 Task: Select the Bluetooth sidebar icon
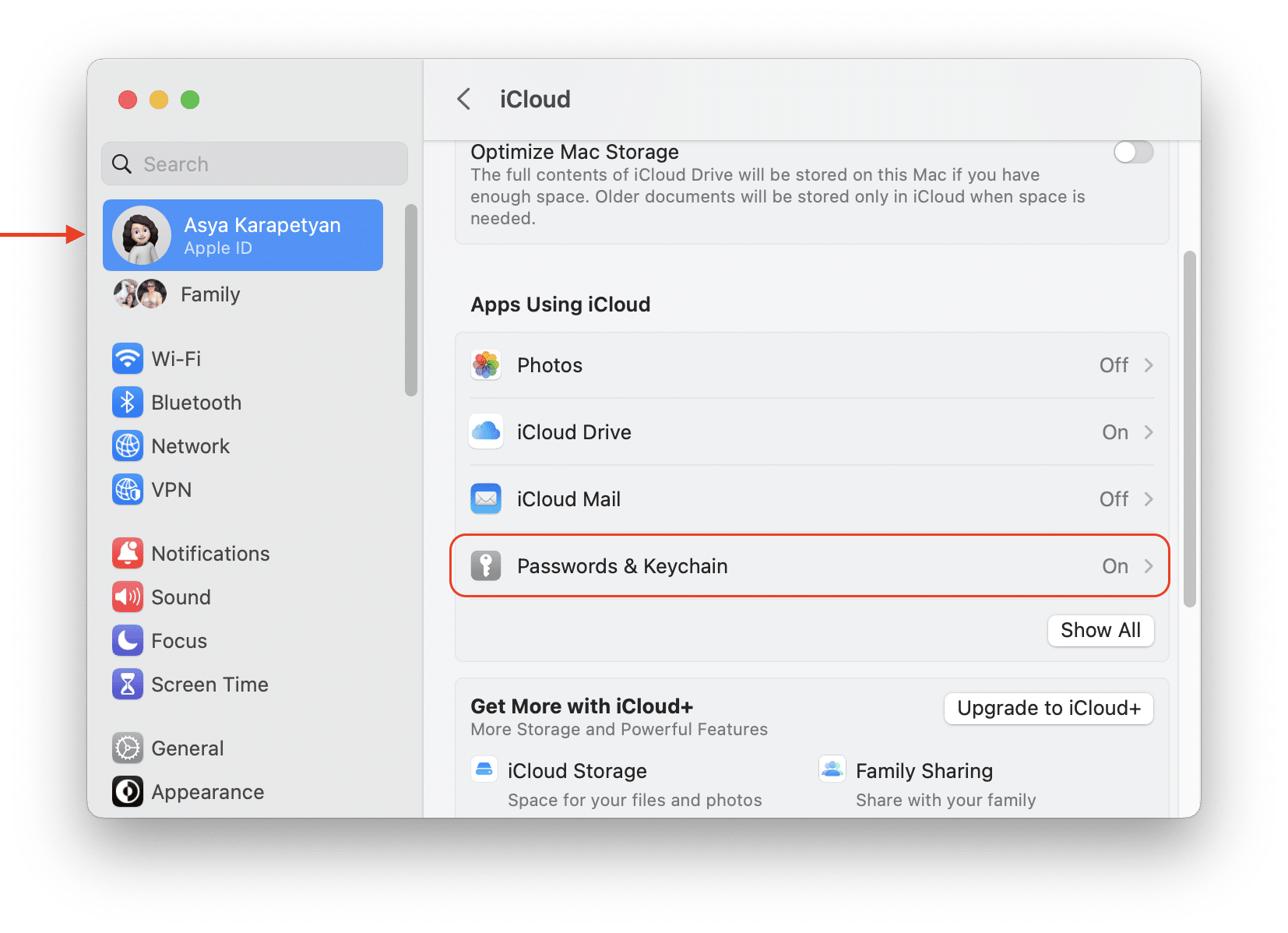pyautogui.click(x=128, y=402)
